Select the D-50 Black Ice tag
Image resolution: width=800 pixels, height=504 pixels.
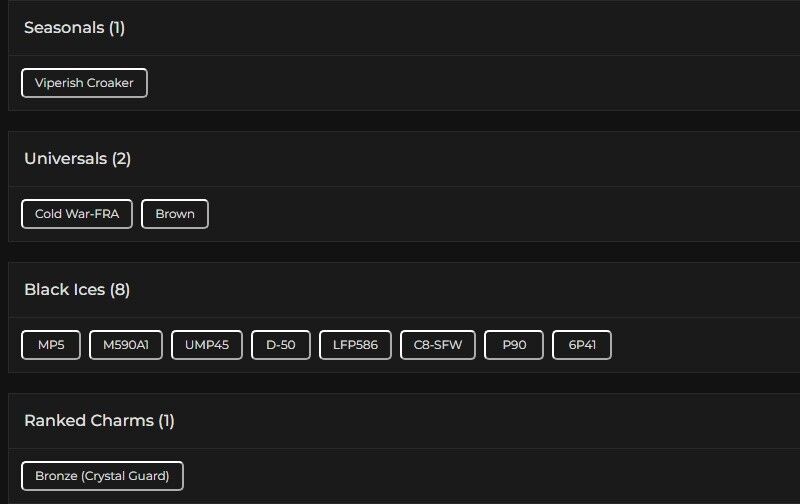click(281, 345)
